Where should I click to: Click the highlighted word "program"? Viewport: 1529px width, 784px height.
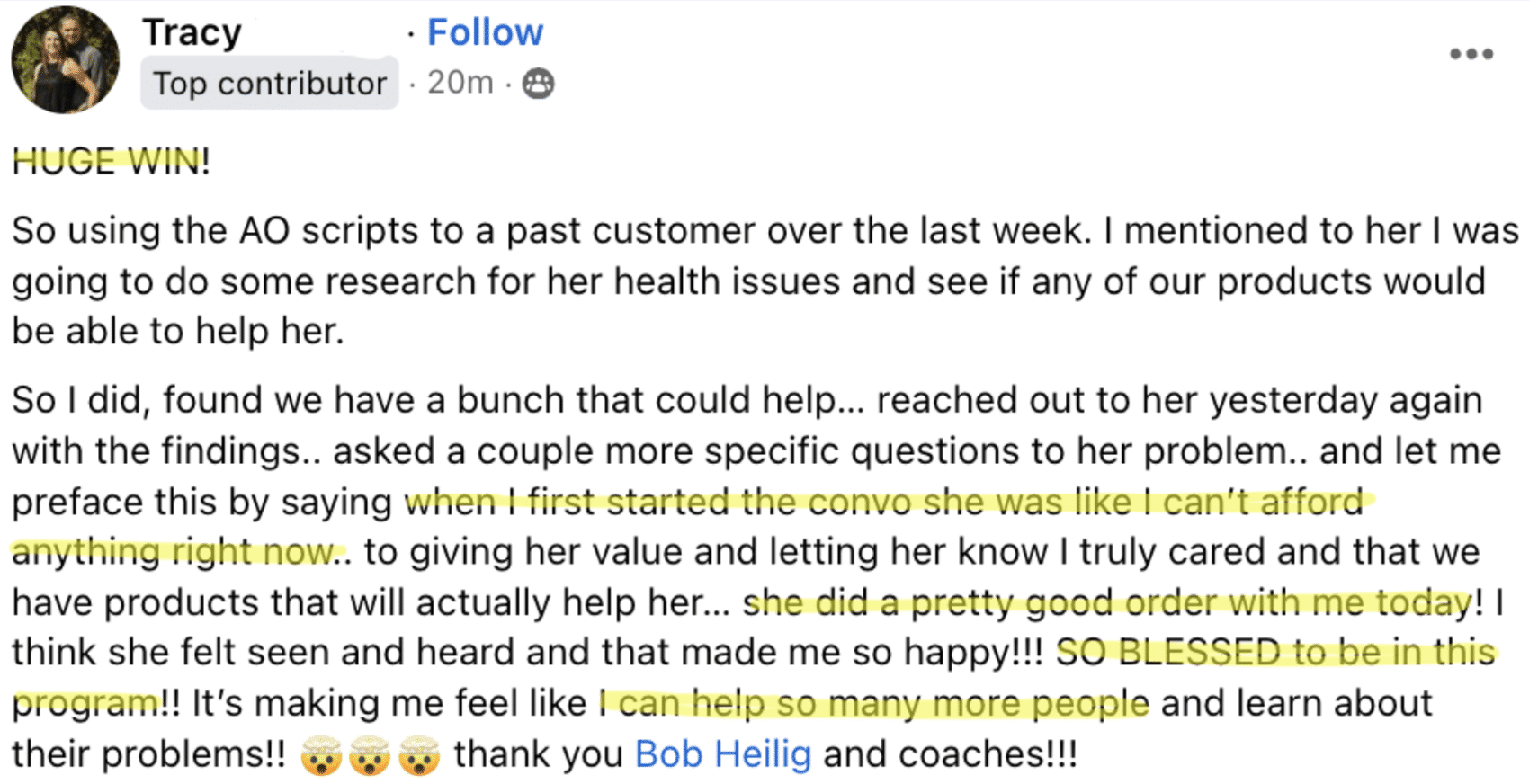click(85, 704)
